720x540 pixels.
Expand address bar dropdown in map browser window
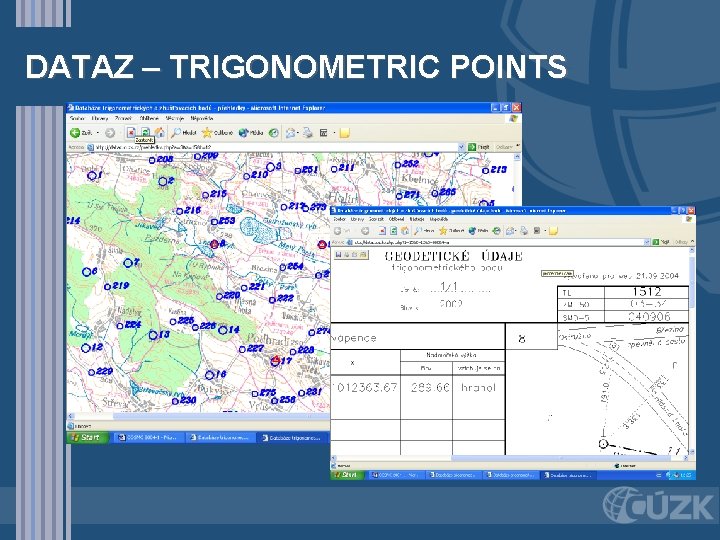[461, 147]
